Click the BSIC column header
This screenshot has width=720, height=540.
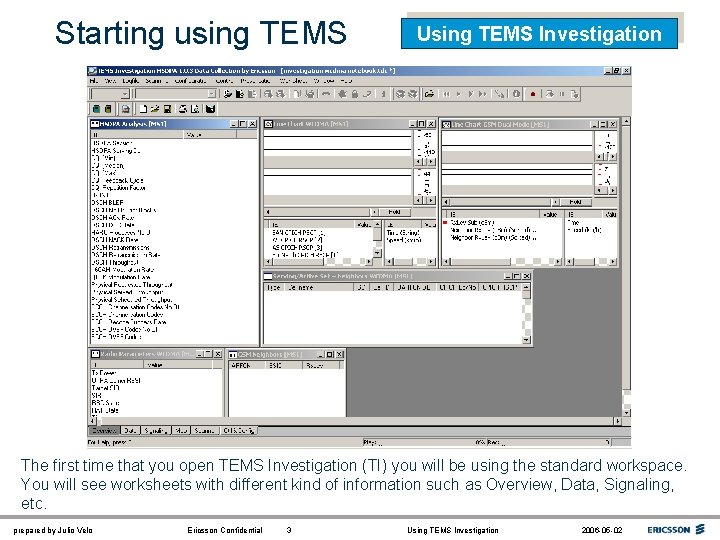284,366
